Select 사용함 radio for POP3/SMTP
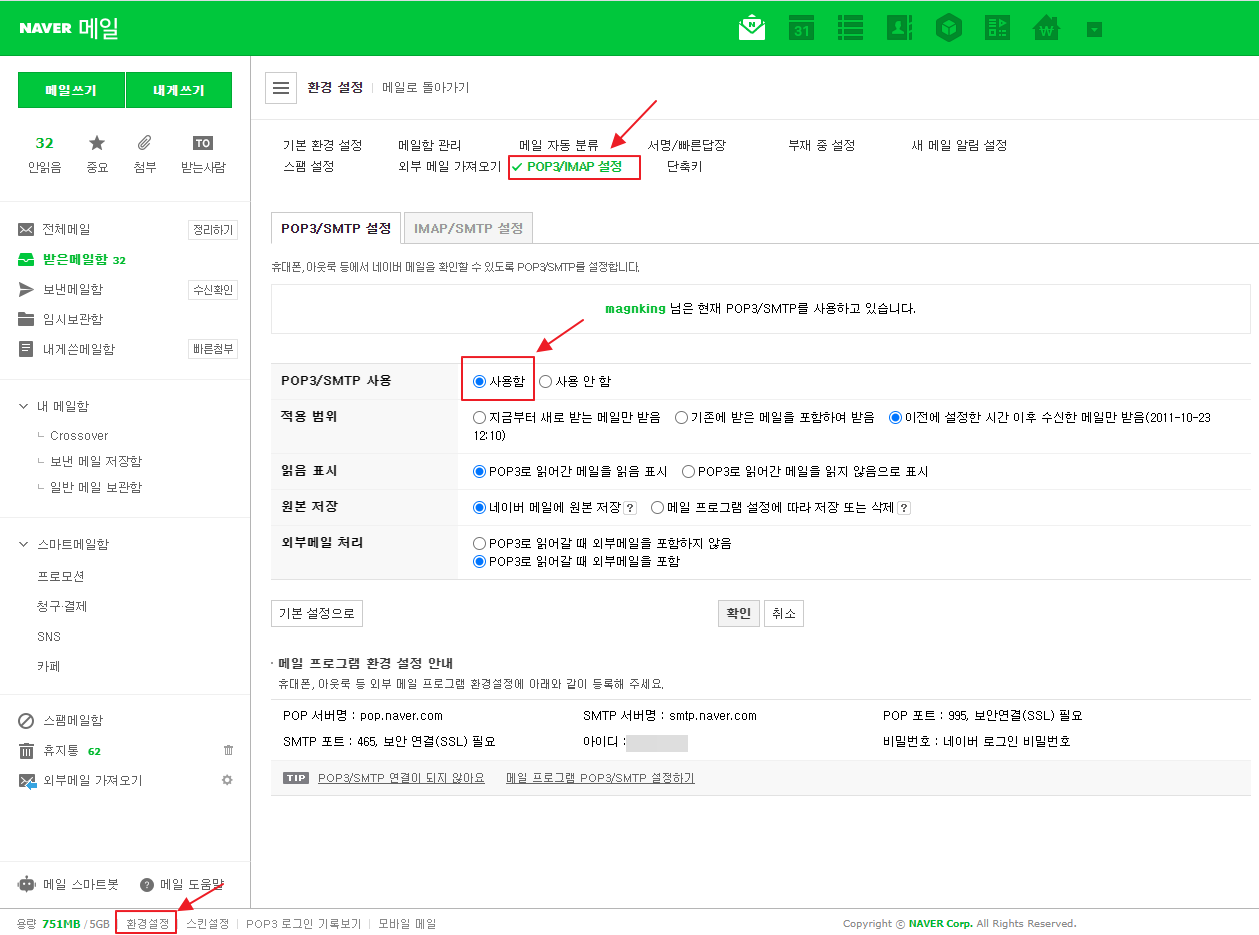 (480, 381)
